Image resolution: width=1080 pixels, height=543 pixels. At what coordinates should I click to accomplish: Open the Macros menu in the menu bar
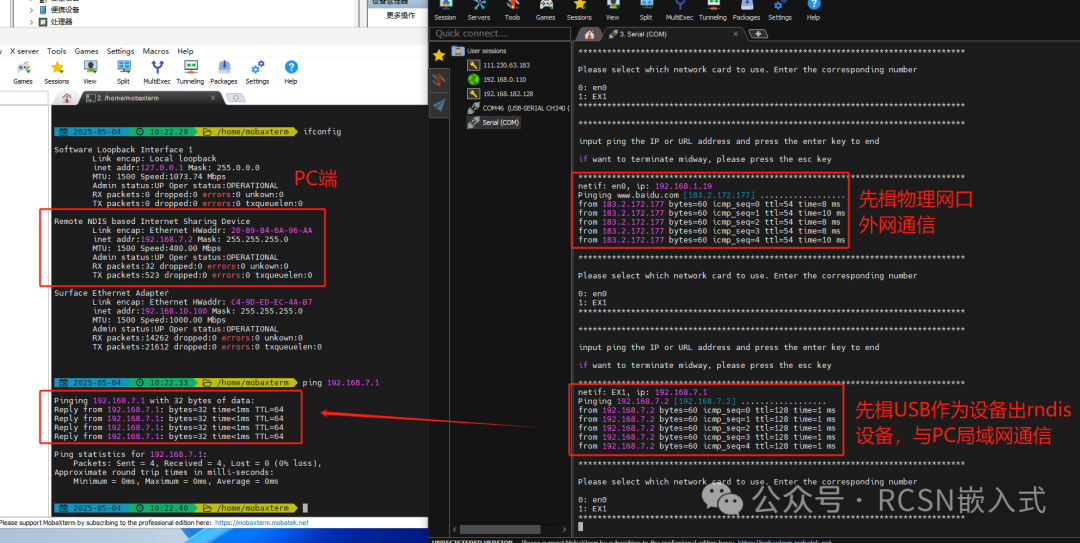point(155,51)
